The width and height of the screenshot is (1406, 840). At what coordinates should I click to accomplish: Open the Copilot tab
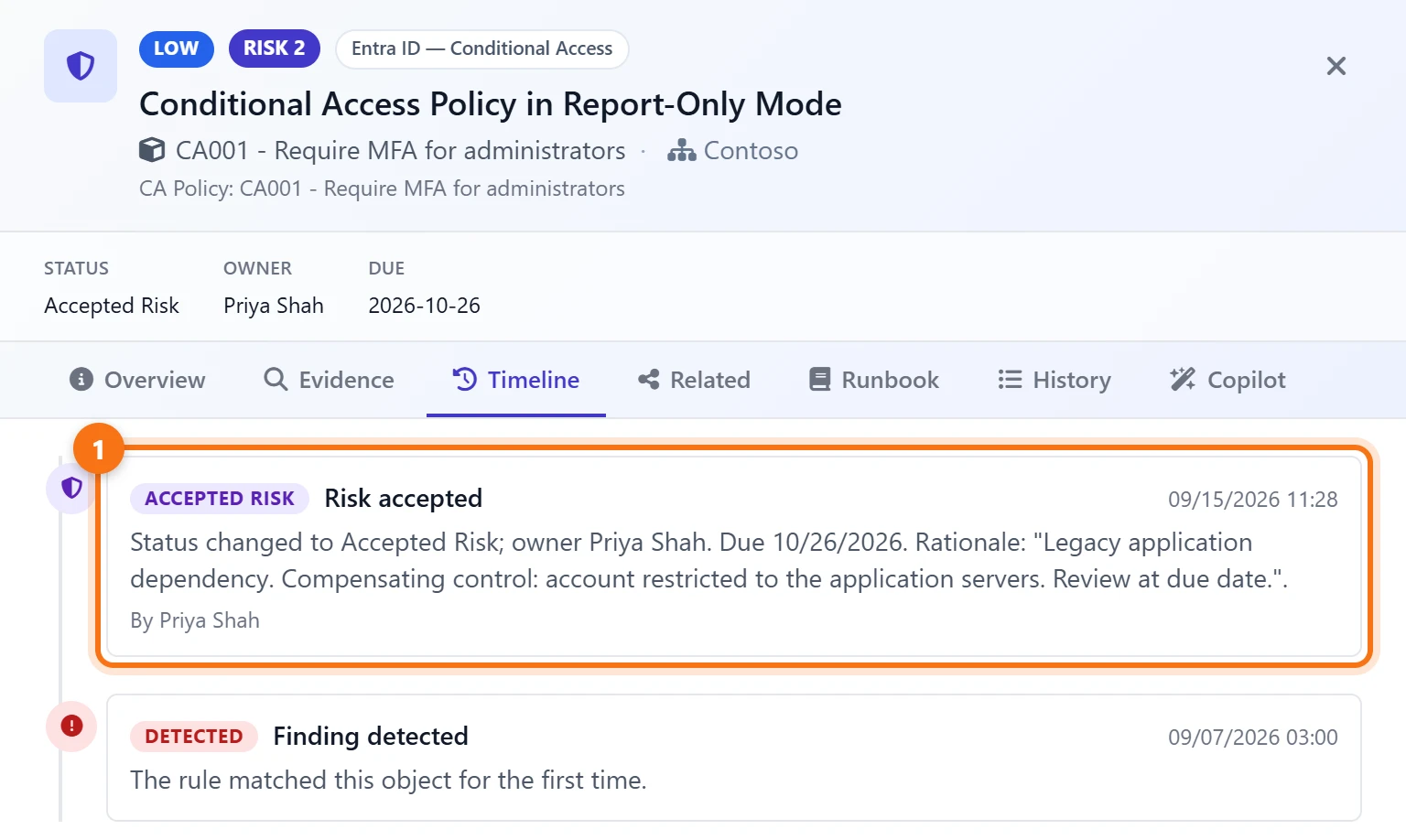[1228, 380]
